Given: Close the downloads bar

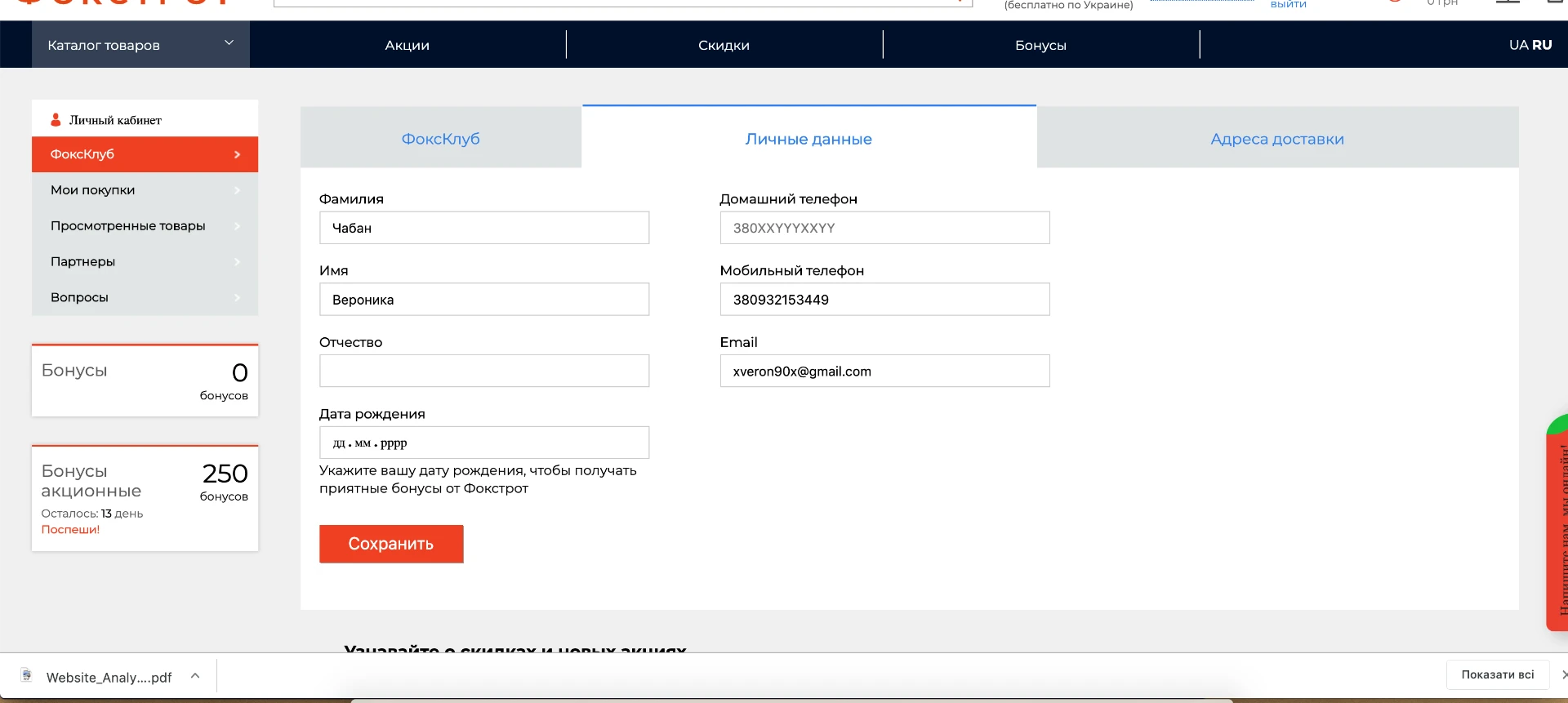Looking at the screenshot, I should tap(1563, 674).
